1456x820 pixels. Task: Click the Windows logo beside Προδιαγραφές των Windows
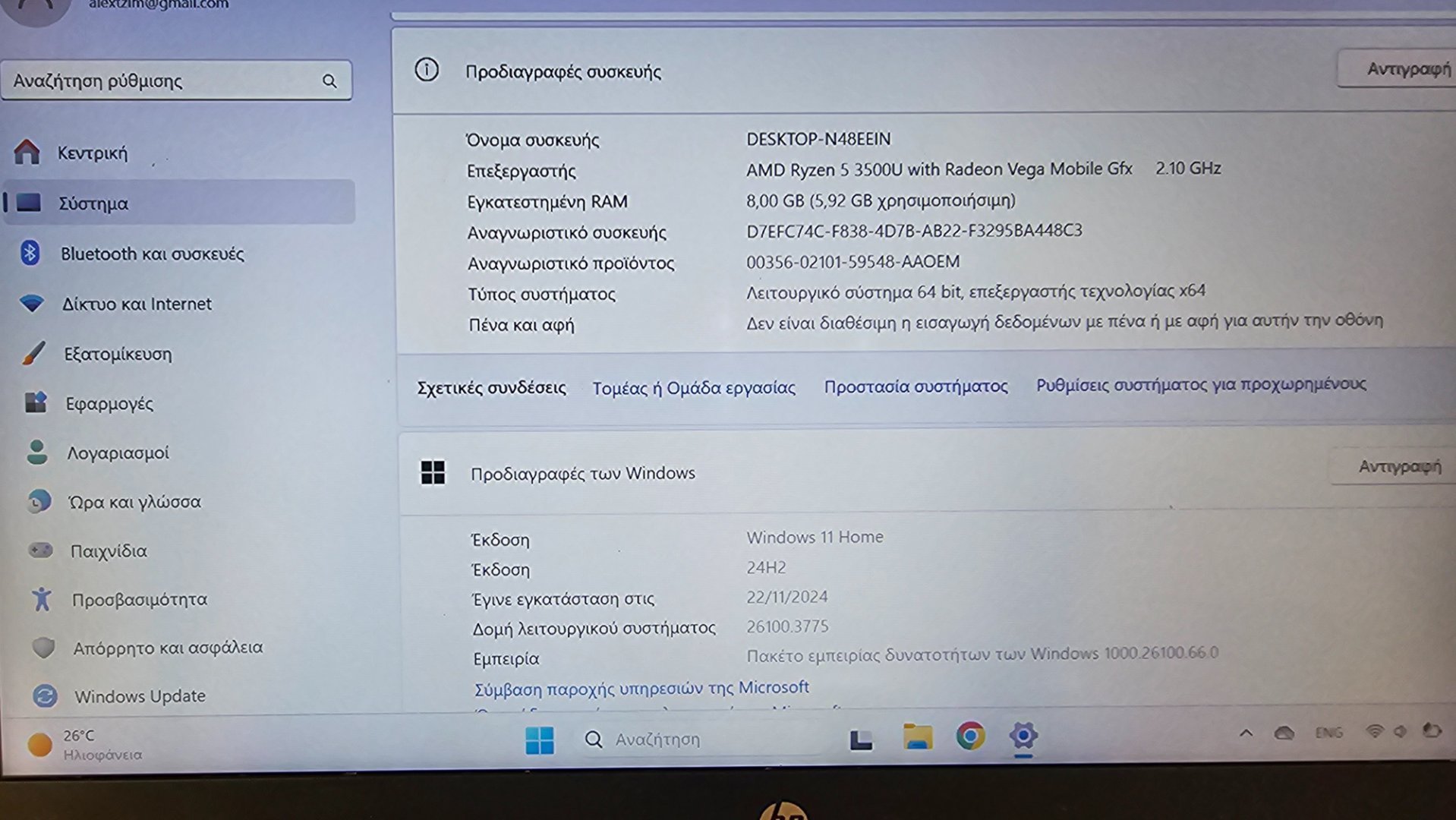pos(433,472)
